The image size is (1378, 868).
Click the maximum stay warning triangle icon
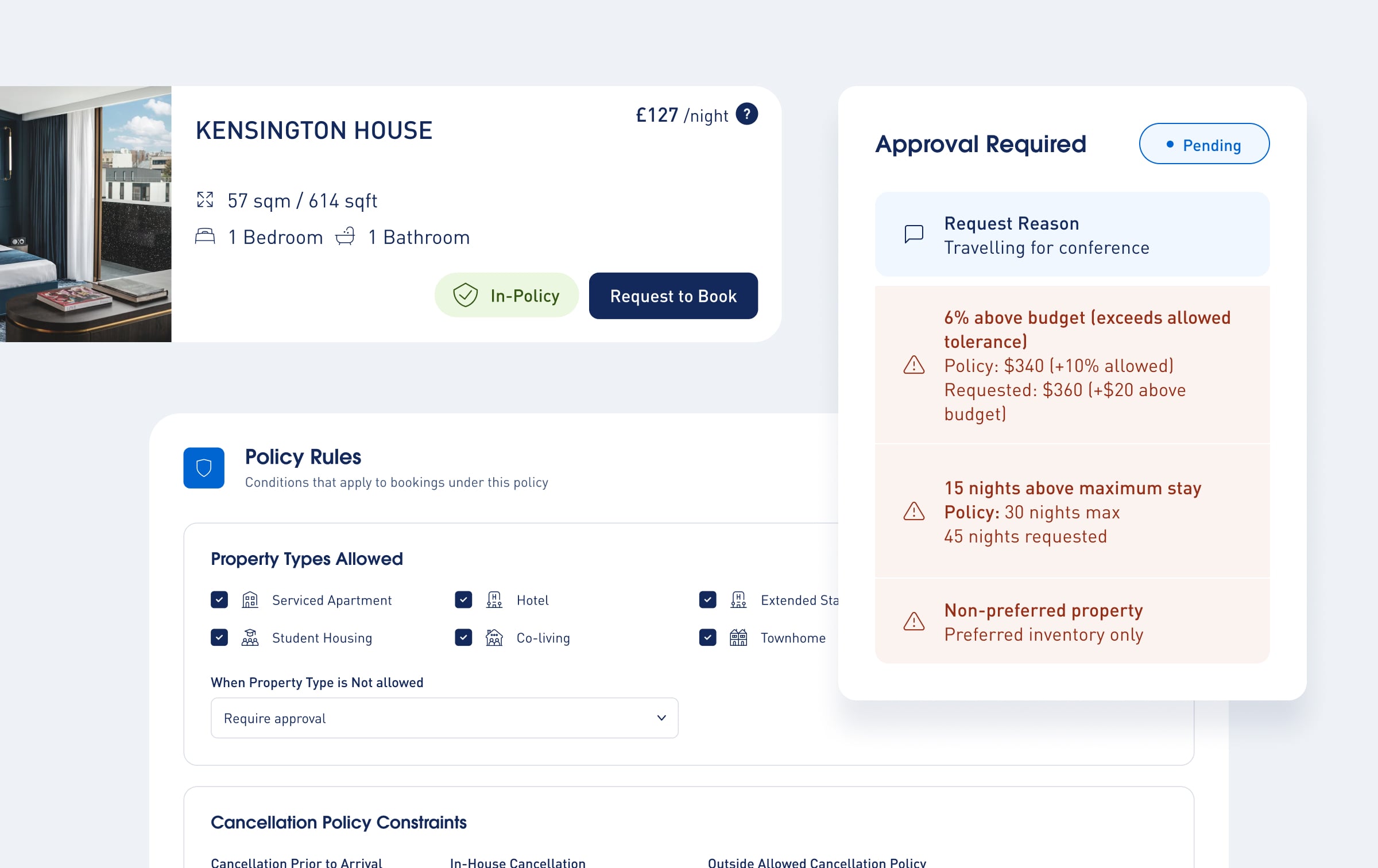pyautogui.click(x=913, y=511)
